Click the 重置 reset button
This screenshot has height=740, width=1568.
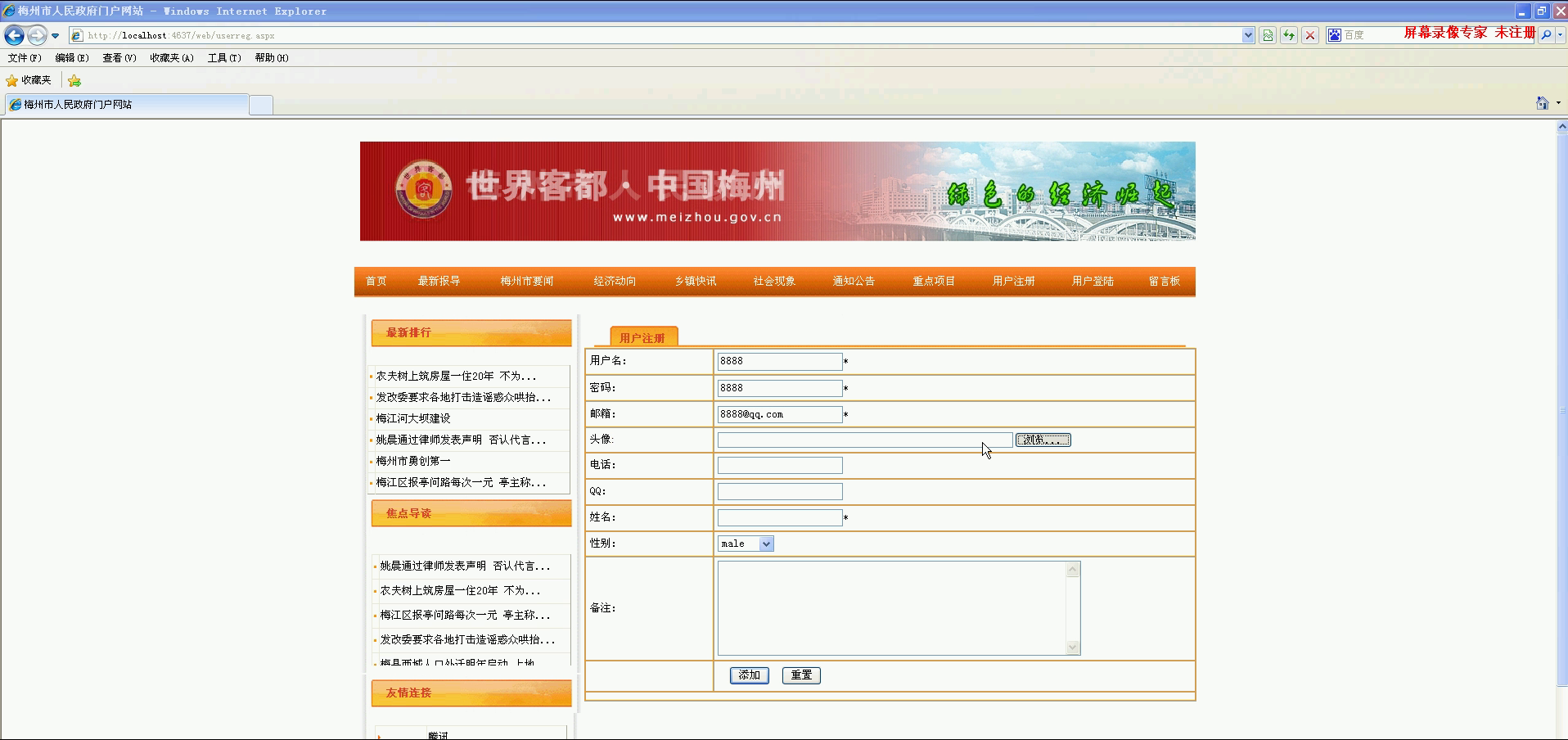point(801,675)
